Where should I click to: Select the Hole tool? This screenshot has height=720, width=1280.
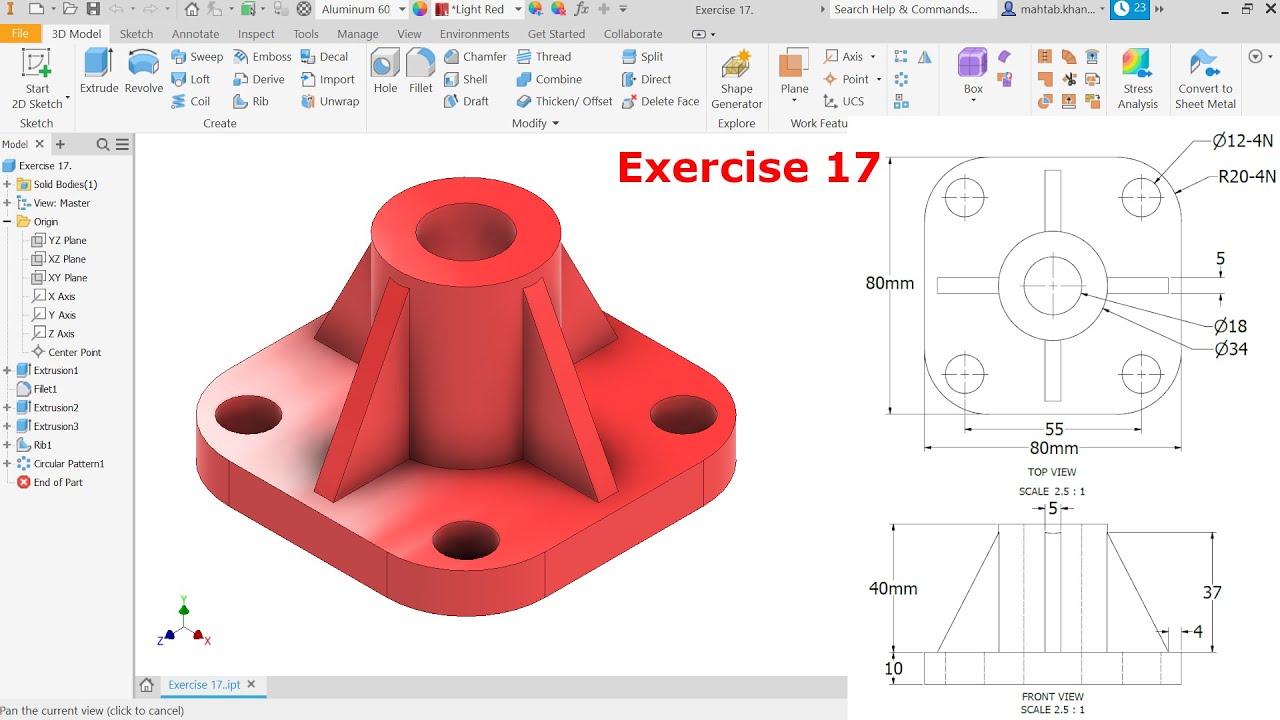tap(385, 71)
